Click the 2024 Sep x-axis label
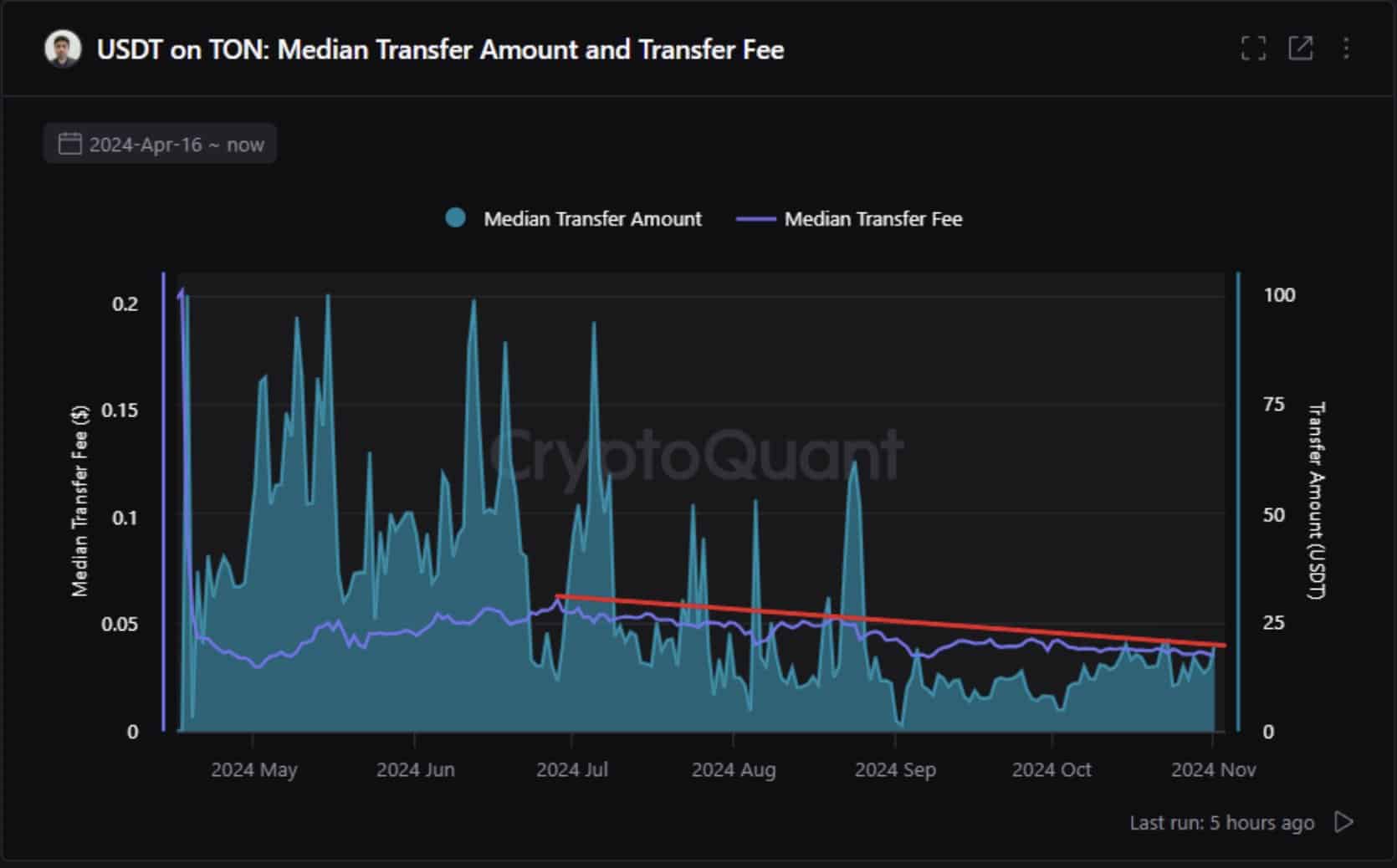The width and height of the screenshot is (1397, 868). click(x=894, y=769)
